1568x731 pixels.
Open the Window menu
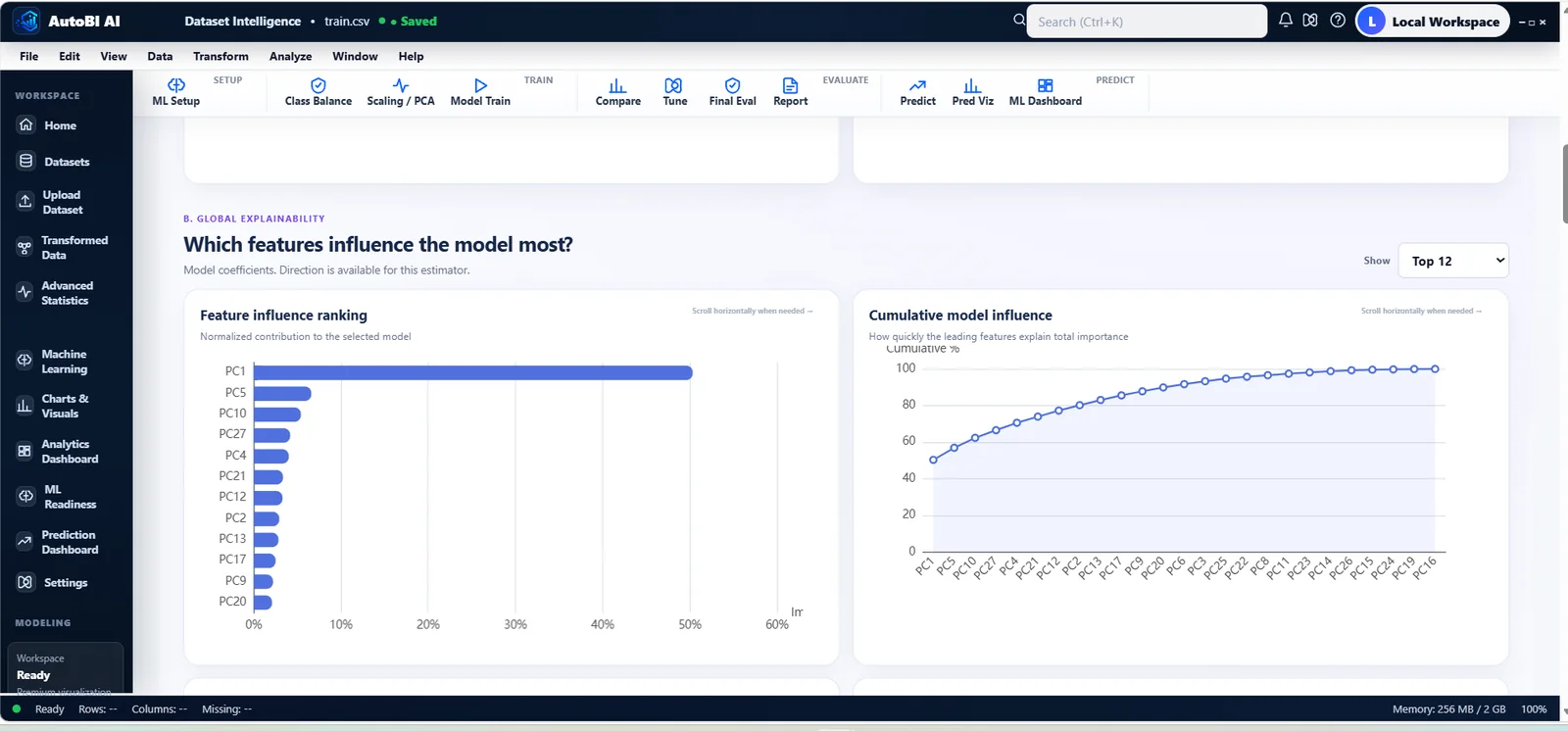click(x=355, y=57)
